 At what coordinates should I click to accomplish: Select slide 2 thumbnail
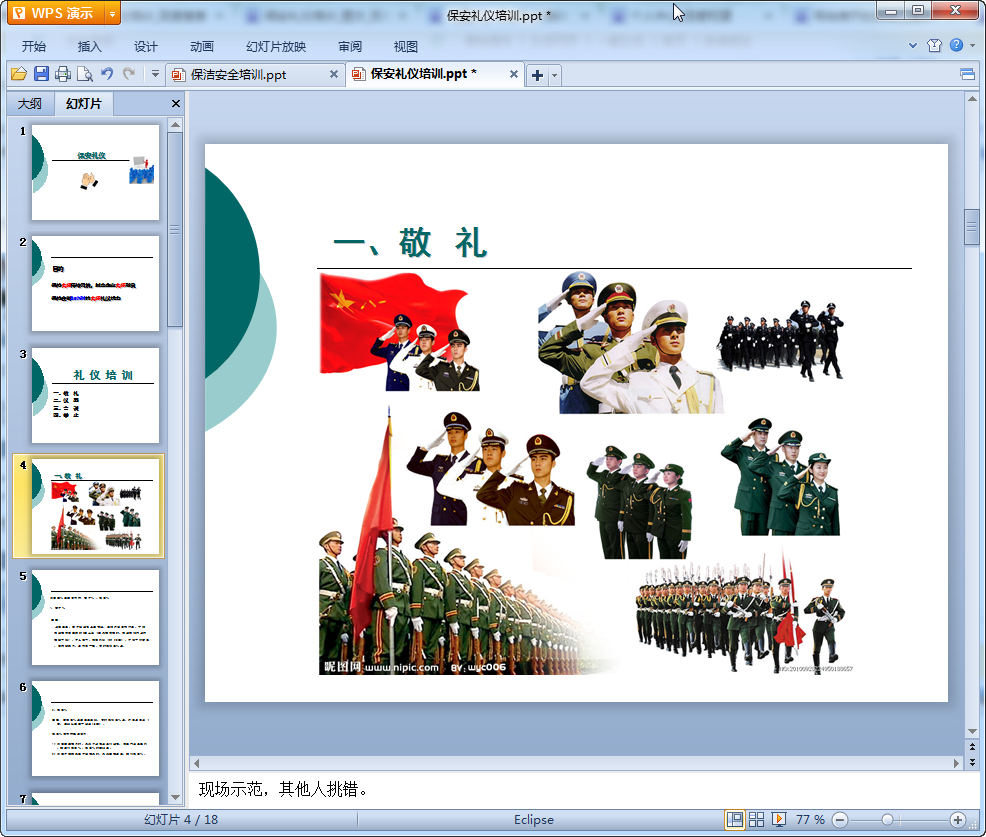pyautogui.click(x=96, y=284)
